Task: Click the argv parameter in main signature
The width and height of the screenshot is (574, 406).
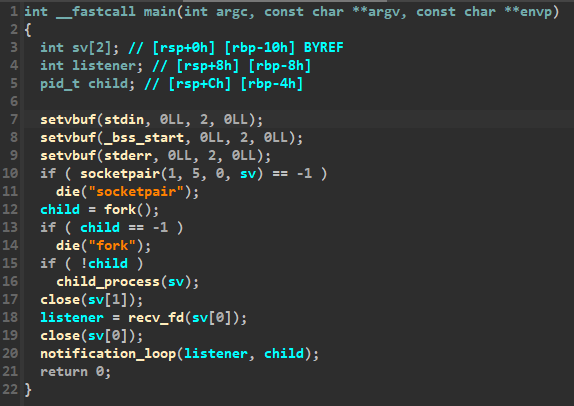Action: pyautogui.click(x=384, y=12)
